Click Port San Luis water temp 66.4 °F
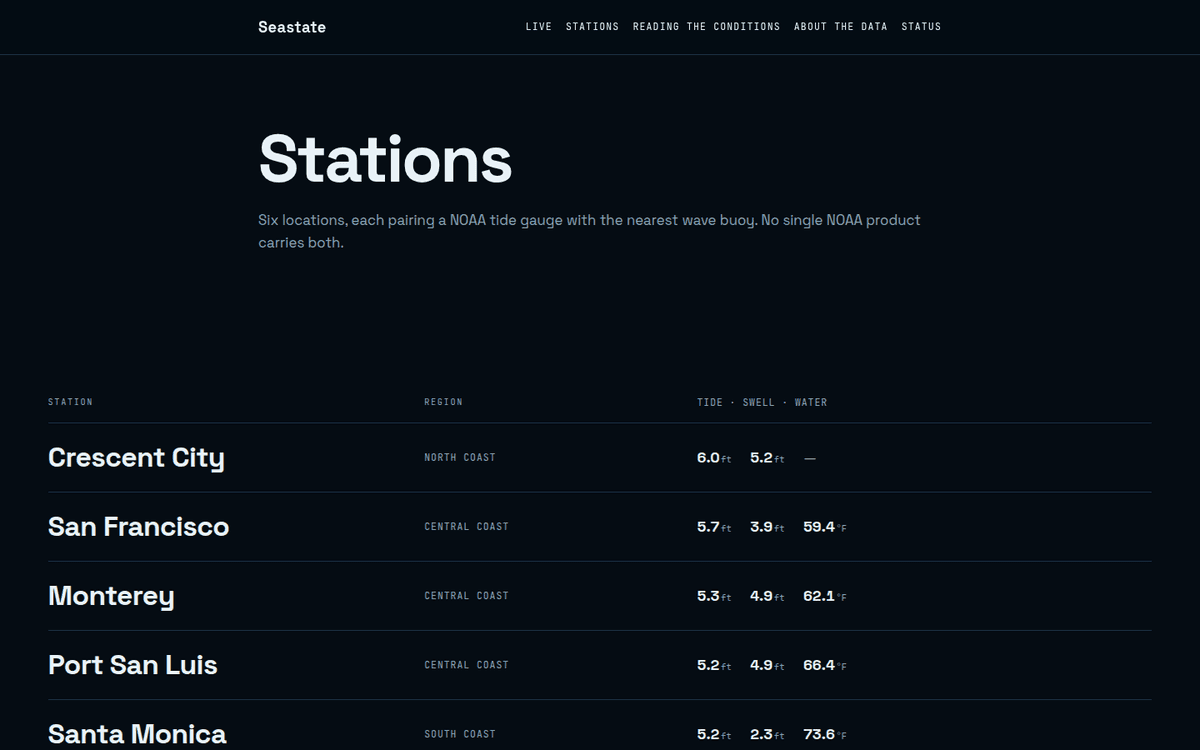 click(x=825, y=665)
